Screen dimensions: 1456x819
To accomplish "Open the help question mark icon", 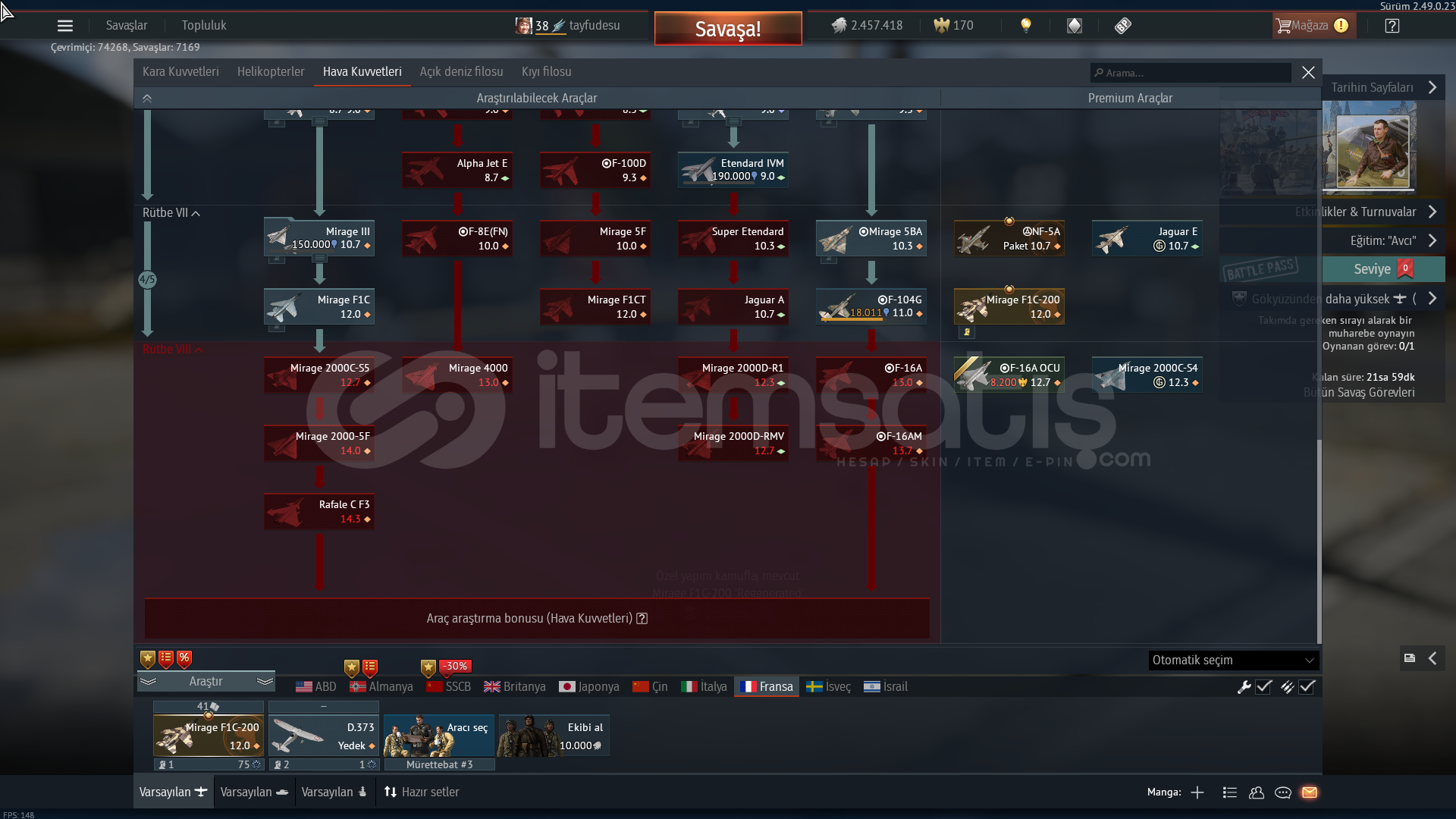I will coord(1392,26).
